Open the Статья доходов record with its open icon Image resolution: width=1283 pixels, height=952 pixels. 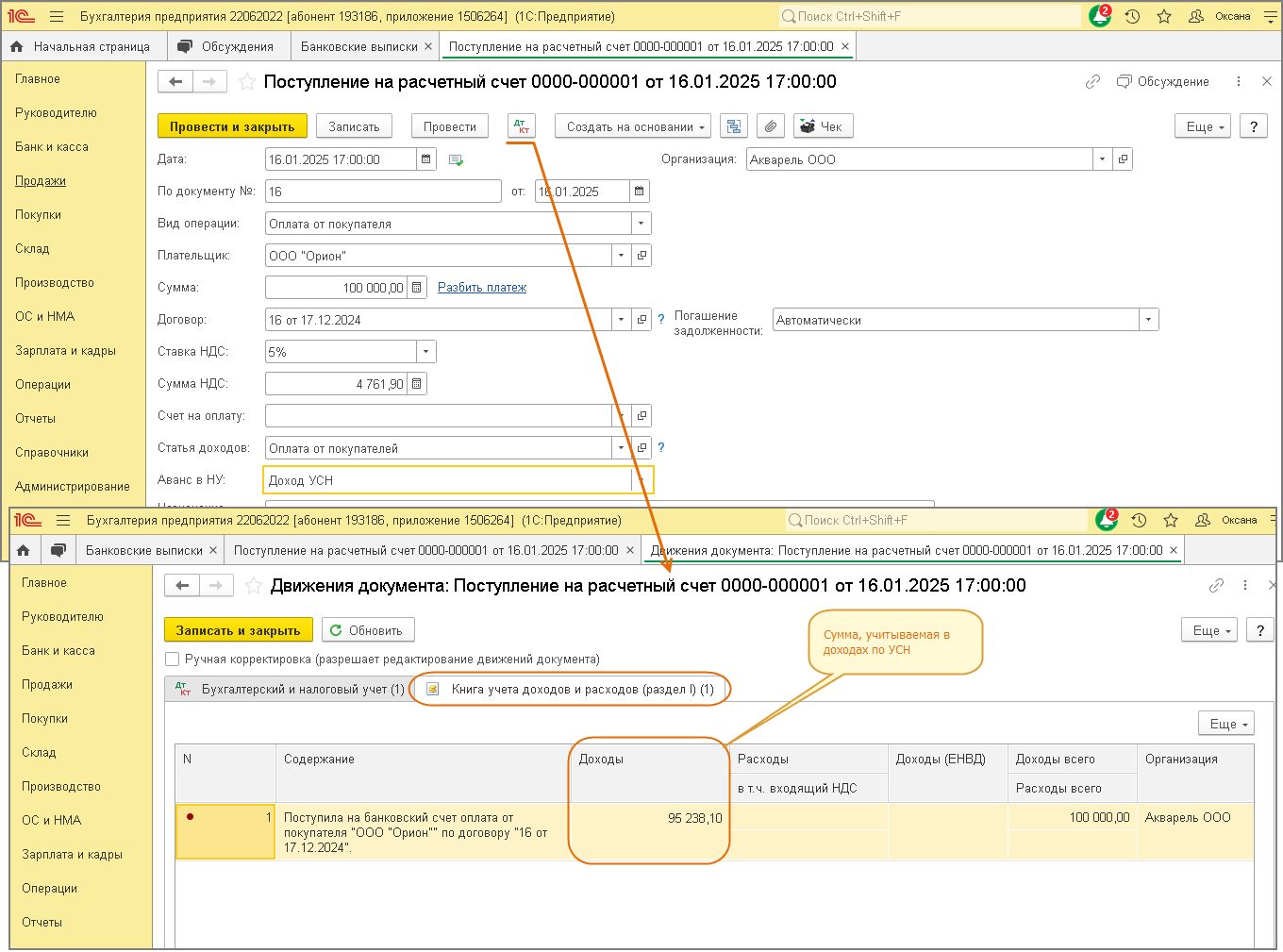tap(641, 448)
